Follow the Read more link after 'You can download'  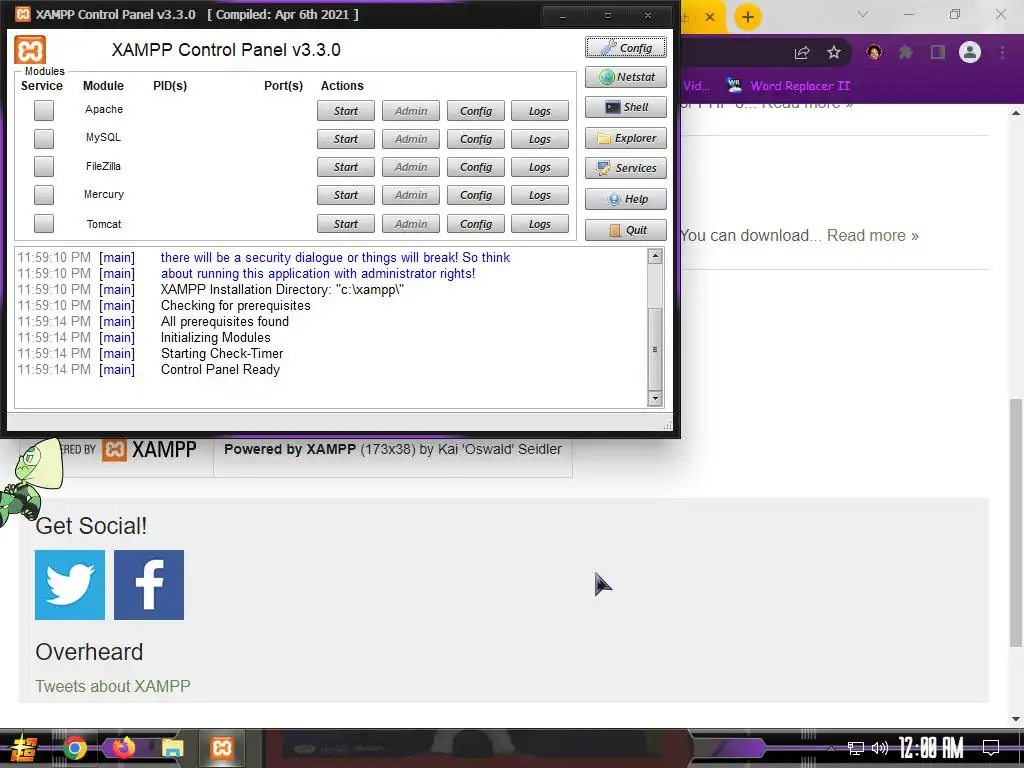click(872, 235)
